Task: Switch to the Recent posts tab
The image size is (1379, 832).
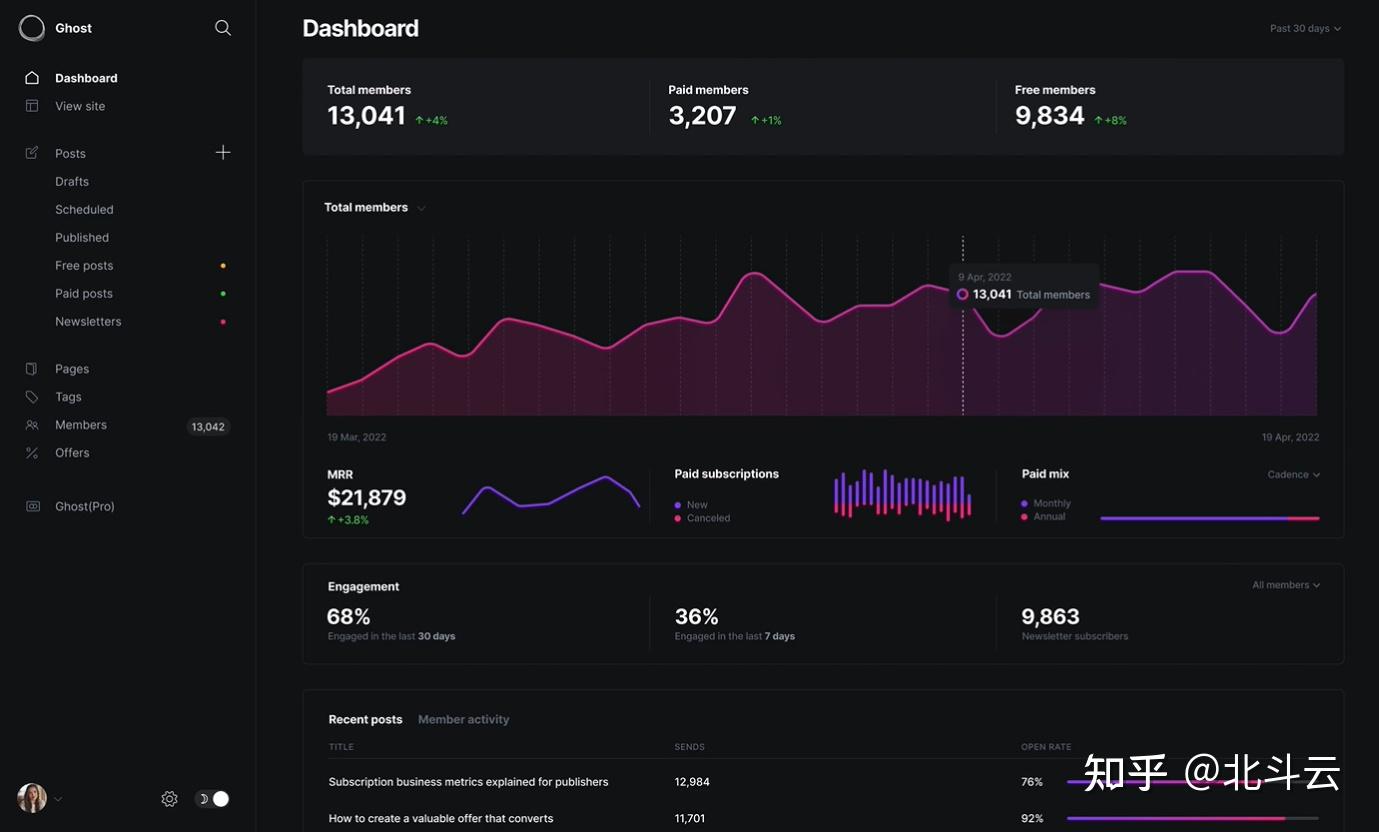Action: coord(365,720)
